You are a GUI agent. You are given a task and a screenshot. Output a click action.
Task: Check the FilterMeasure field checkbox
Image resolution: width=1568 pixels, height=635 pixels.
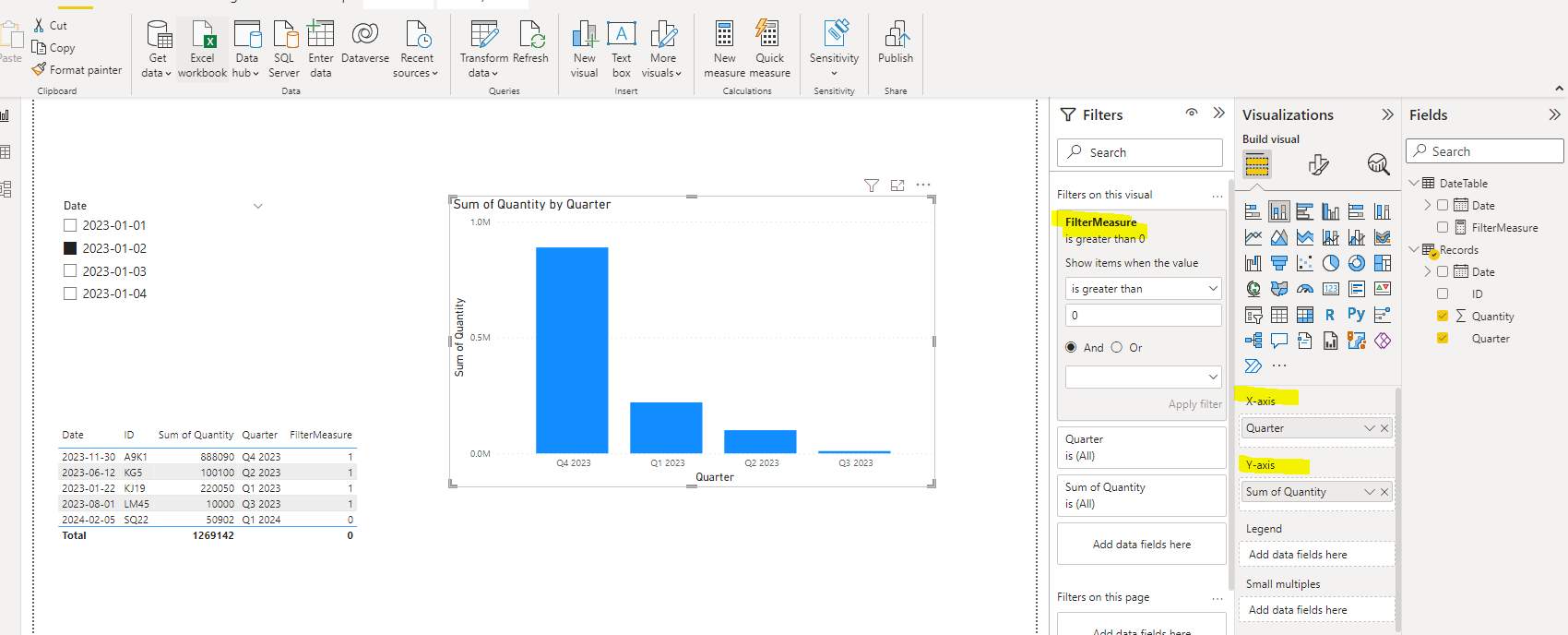pos(1443,227)
